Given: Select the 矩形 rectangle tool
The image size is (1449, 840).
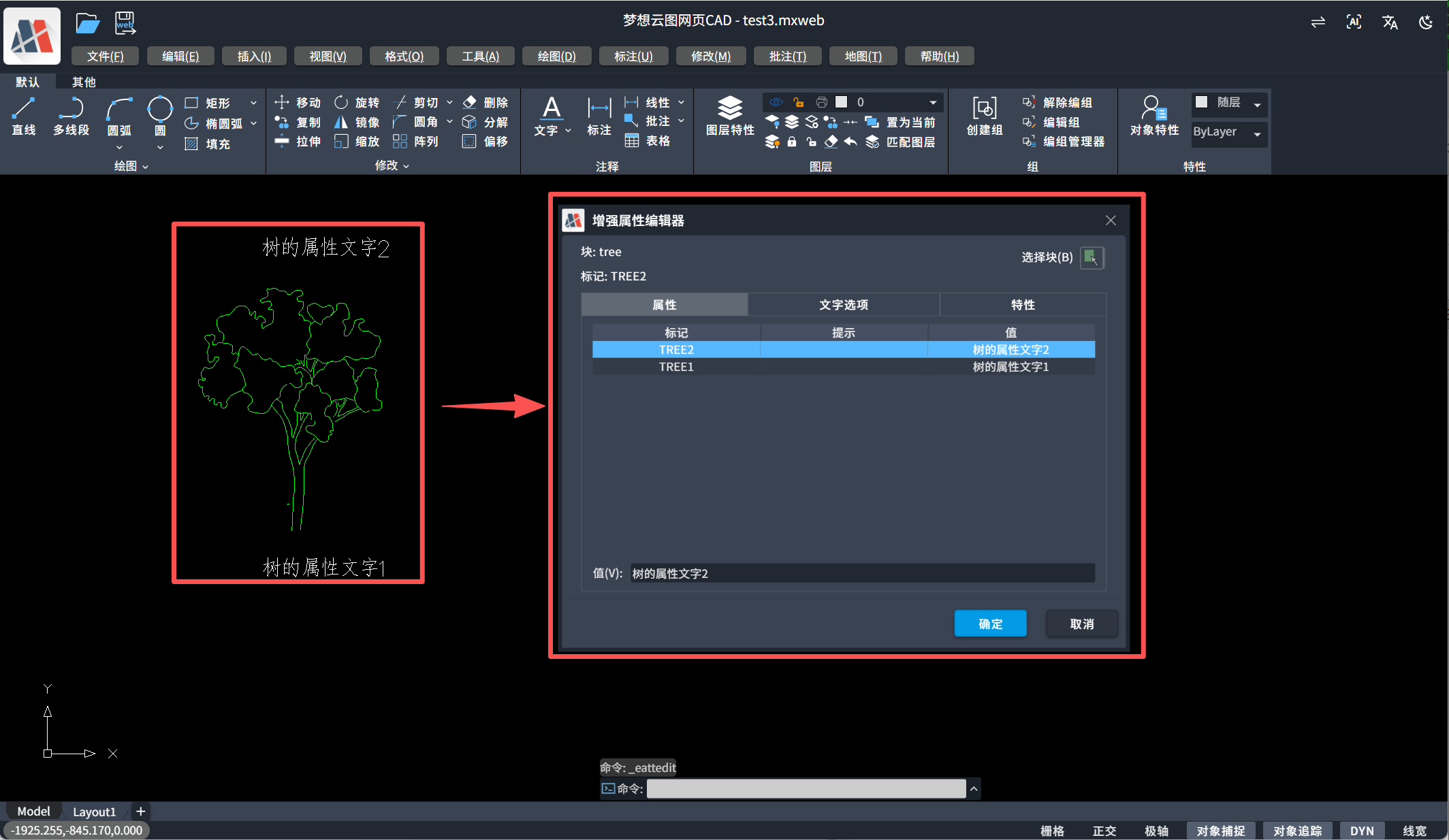Looking at the screenshot, I should point(208,103).
